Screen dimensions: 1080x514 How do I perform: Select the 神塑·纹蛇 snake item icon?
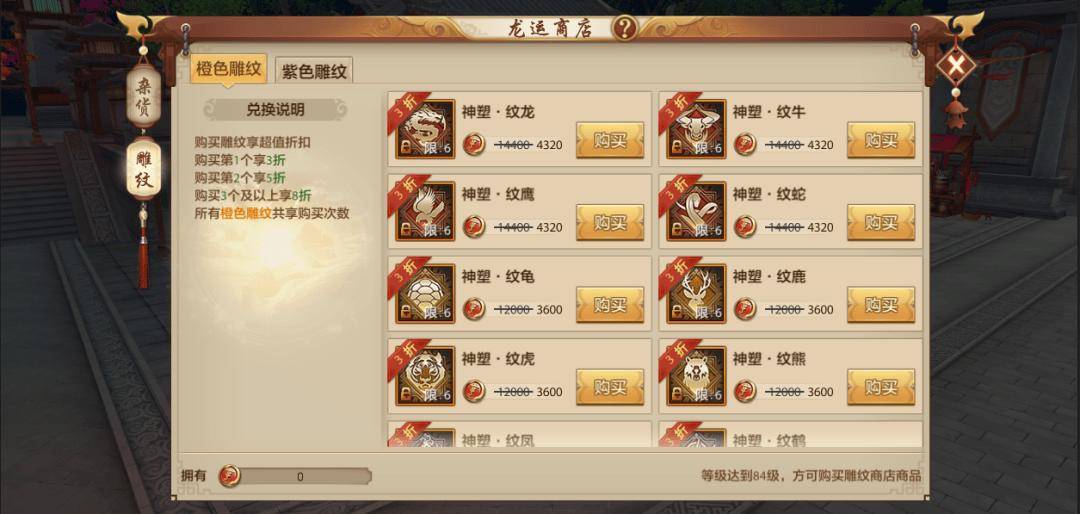point(696,212)
